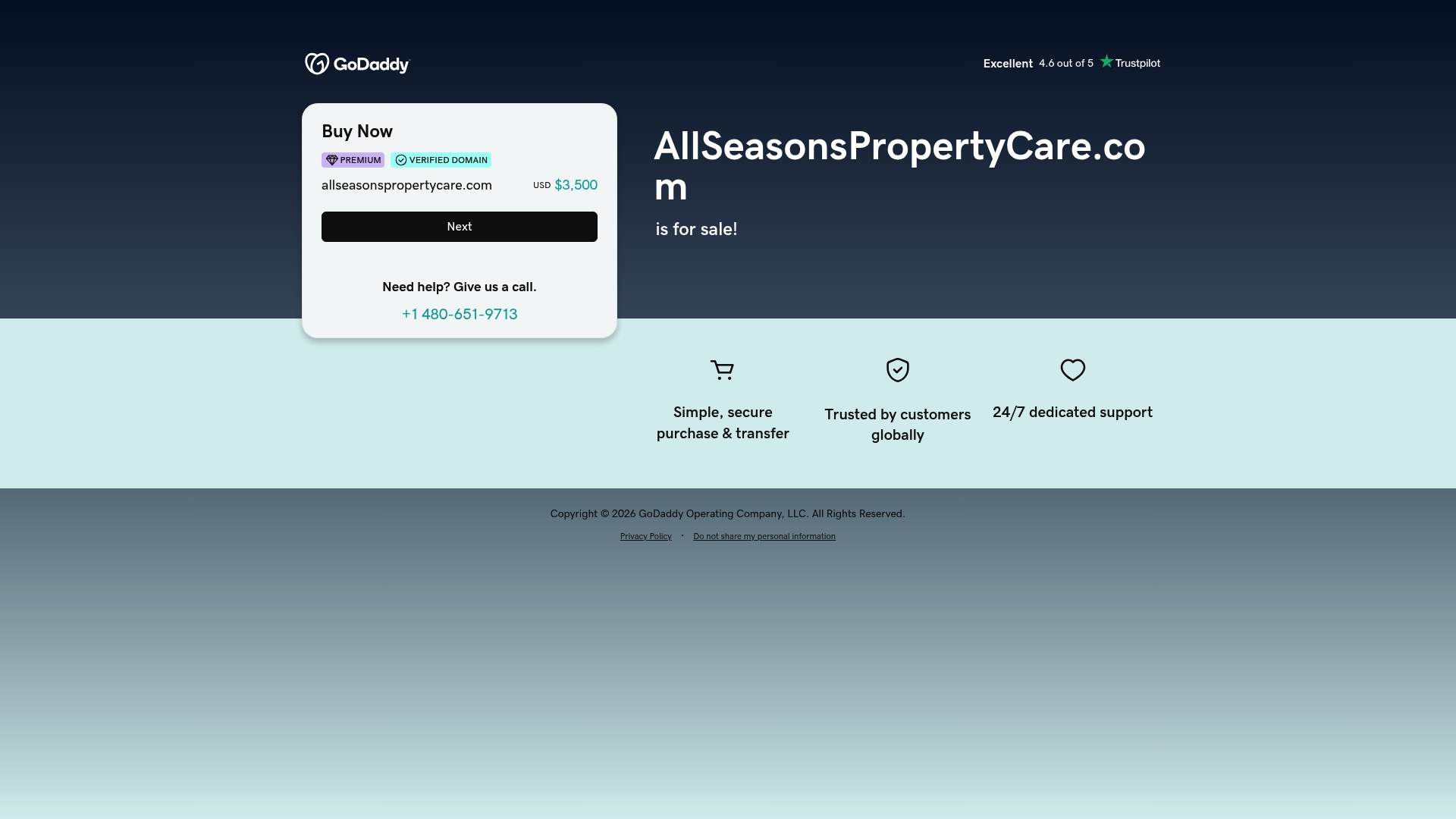
Task: Click the shield checkmark icon
Action: click(x=897, y=370)
